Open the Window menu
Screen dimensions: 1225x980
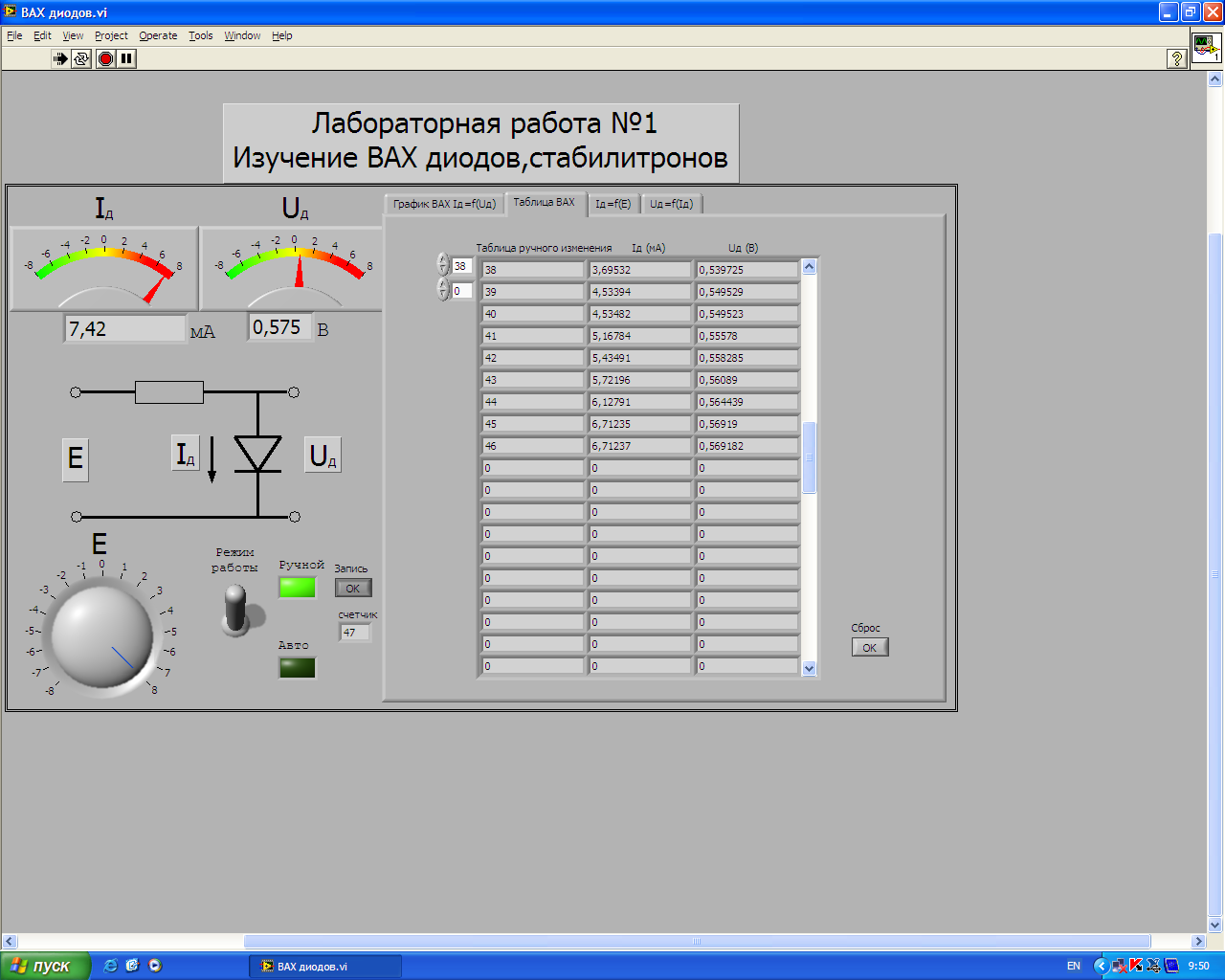[x=242, y=35]
